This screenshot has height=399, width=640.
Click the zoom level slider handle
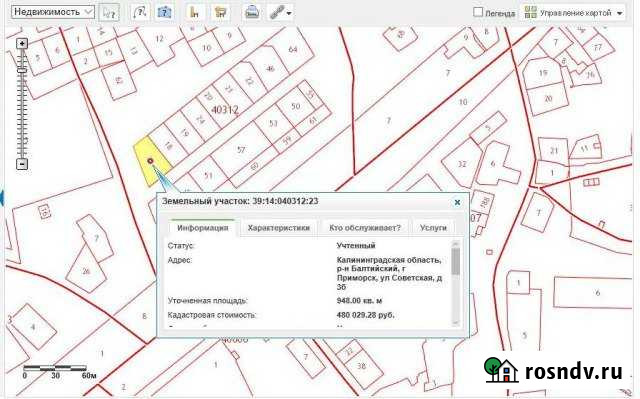pyautogui.click(x=22, y=70)
